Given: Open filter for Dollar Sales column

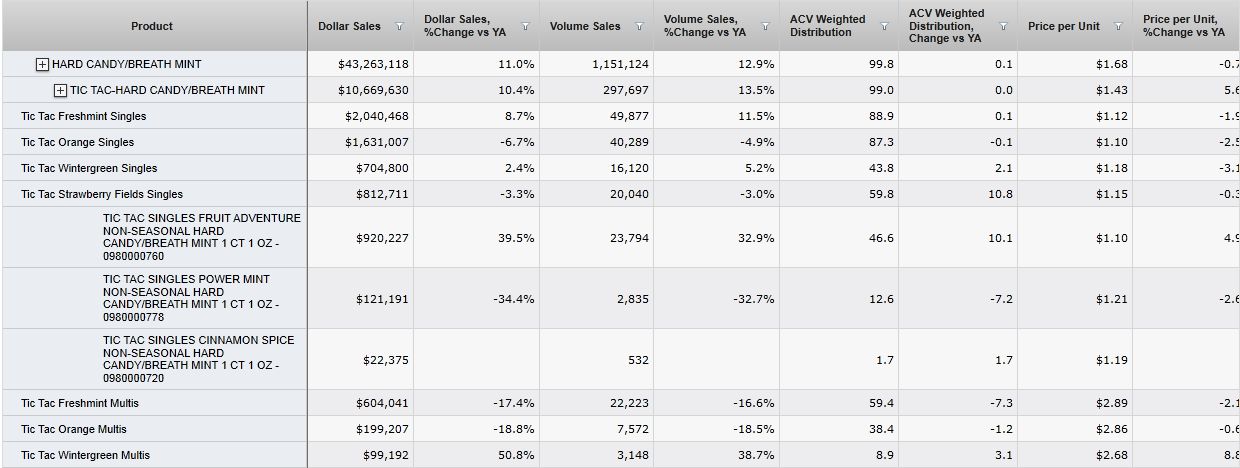Looking at the screenshot, I should (x=399, y=27).
